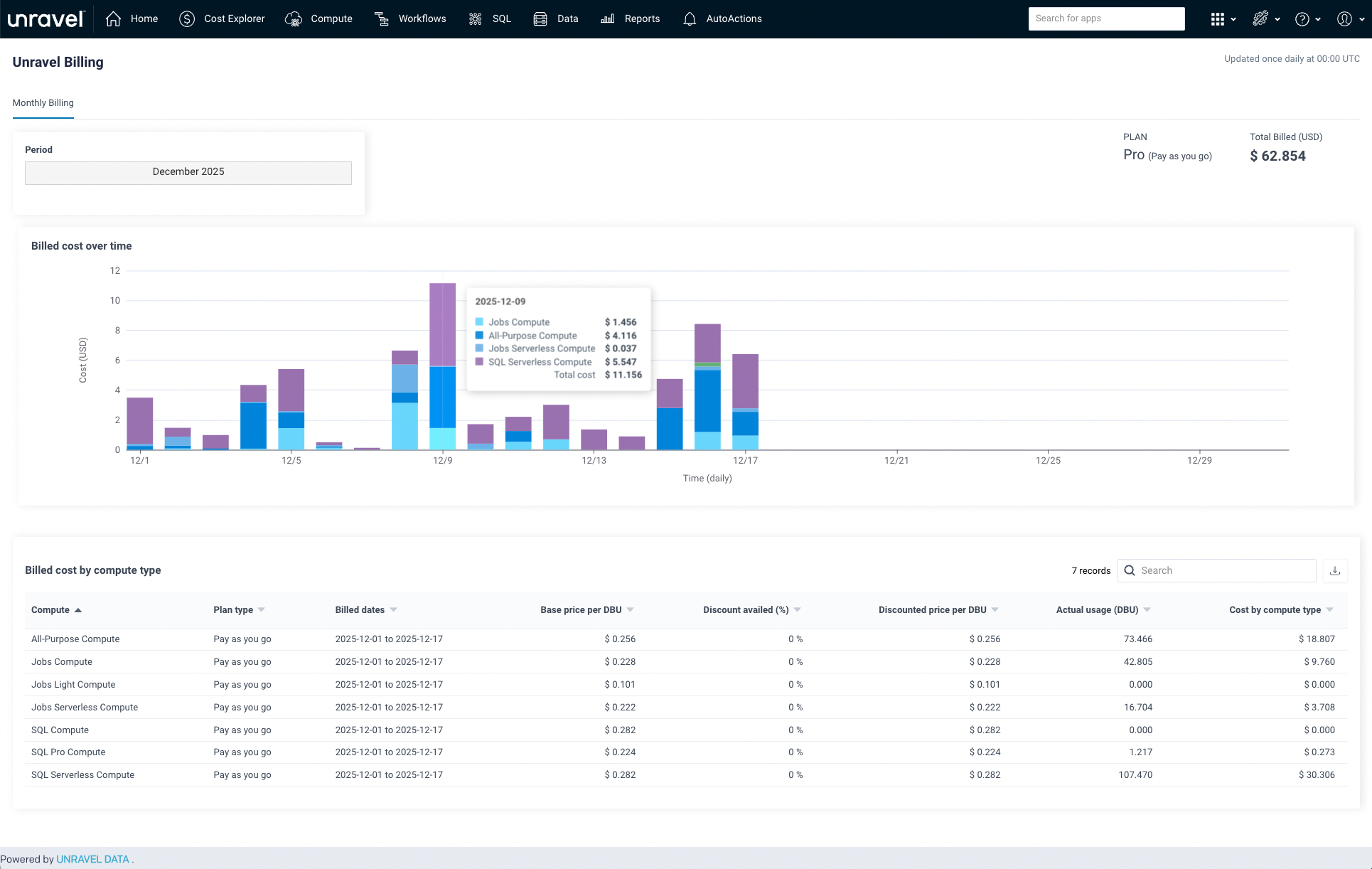This screenshot has height=869, width=1372.
Task: Open Cost by compute type sort arrow
Action: point(1330,610)
